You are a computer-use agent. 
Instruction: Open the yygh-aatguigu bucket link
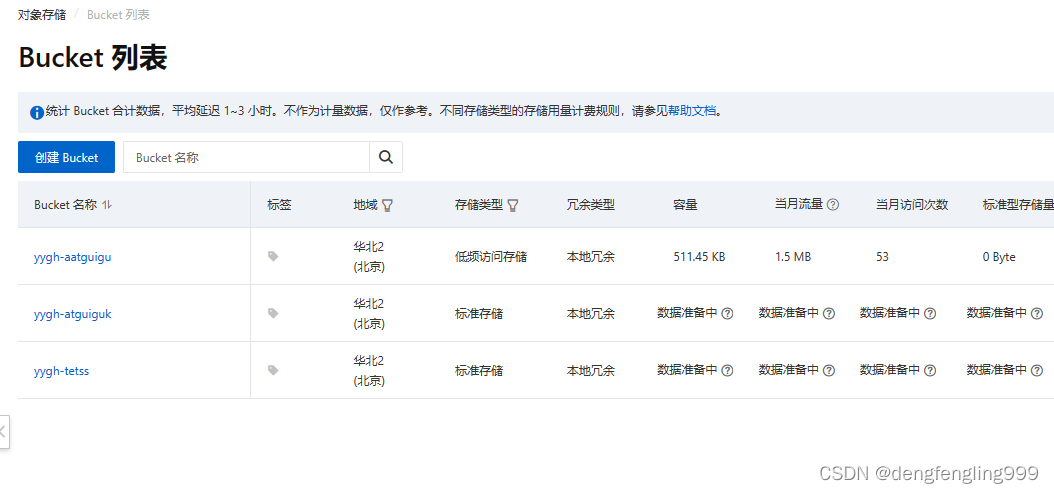click(73, 256)
